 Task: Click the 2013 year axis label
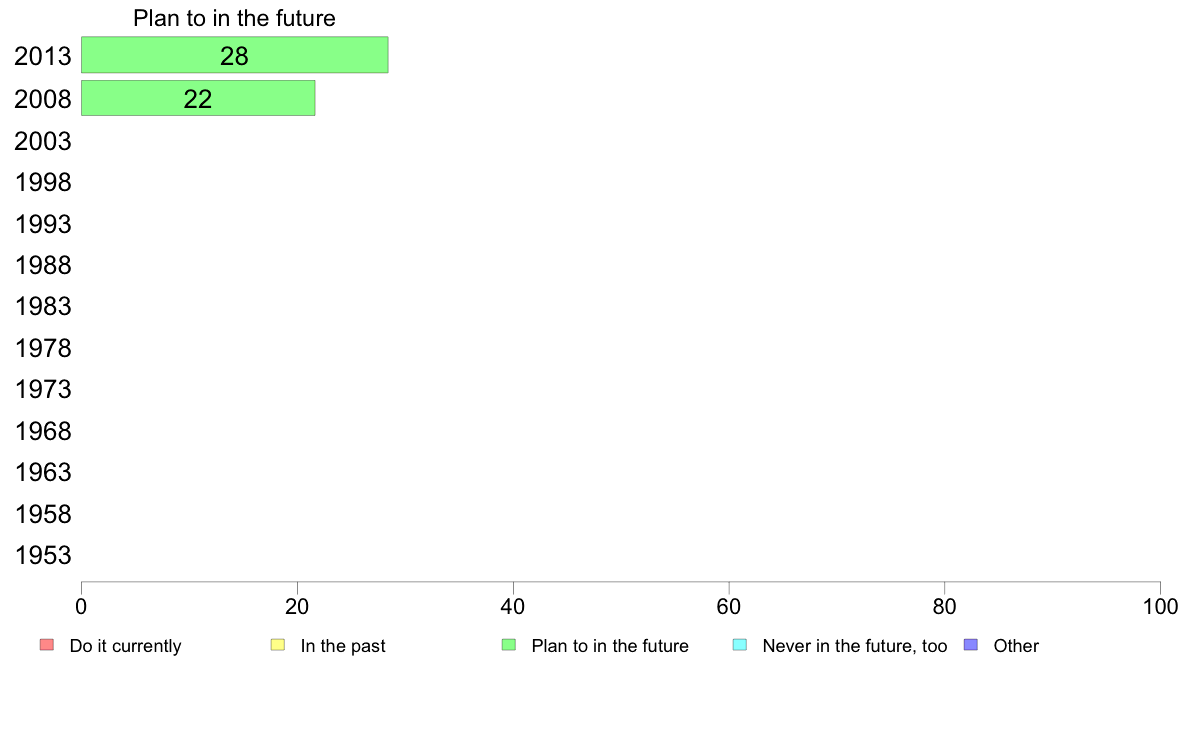click(x=43, y=57)
